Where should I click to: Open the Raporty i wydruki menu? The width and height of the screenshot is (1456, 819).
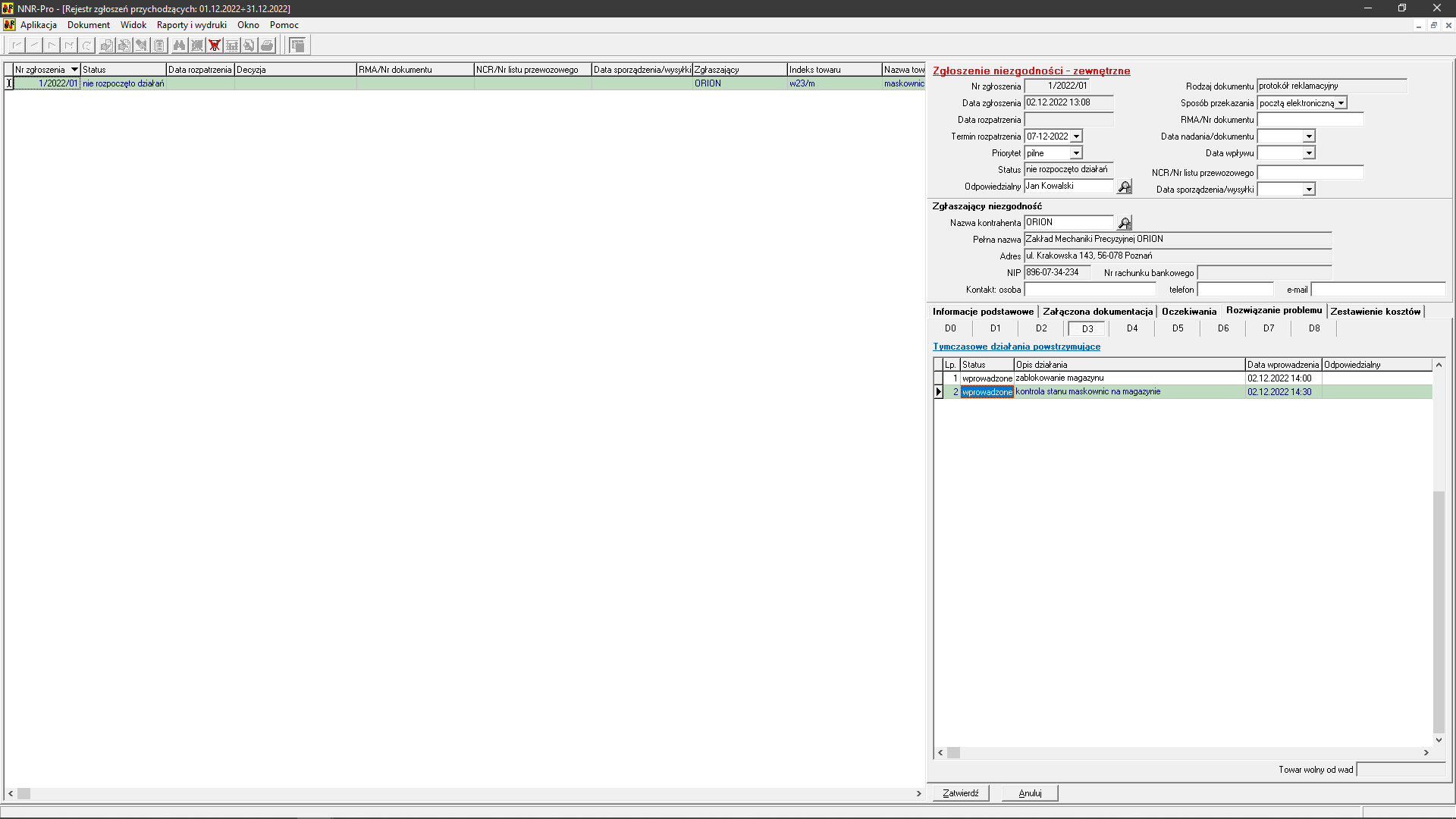191,25
